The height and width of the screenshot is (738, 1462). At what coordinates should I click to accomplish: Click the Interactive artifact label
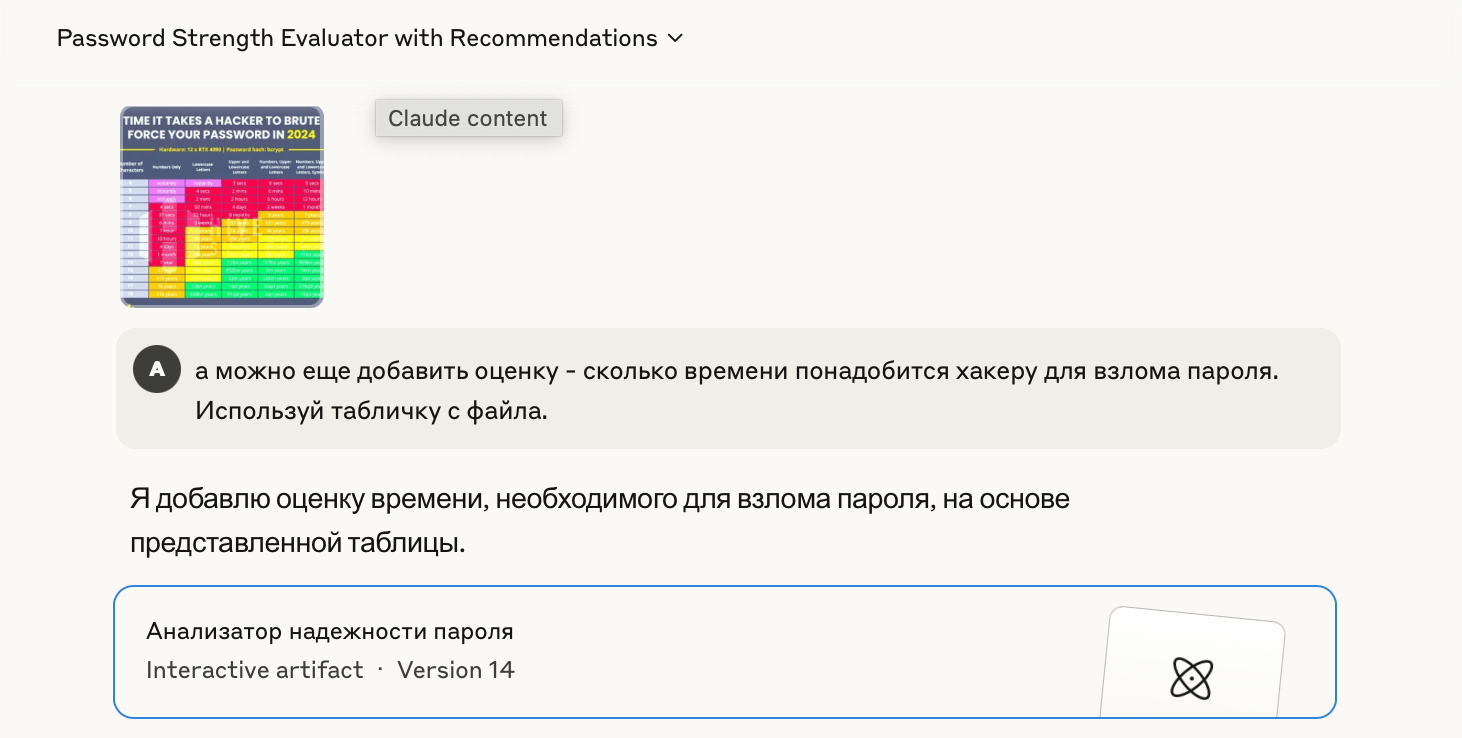255,670
